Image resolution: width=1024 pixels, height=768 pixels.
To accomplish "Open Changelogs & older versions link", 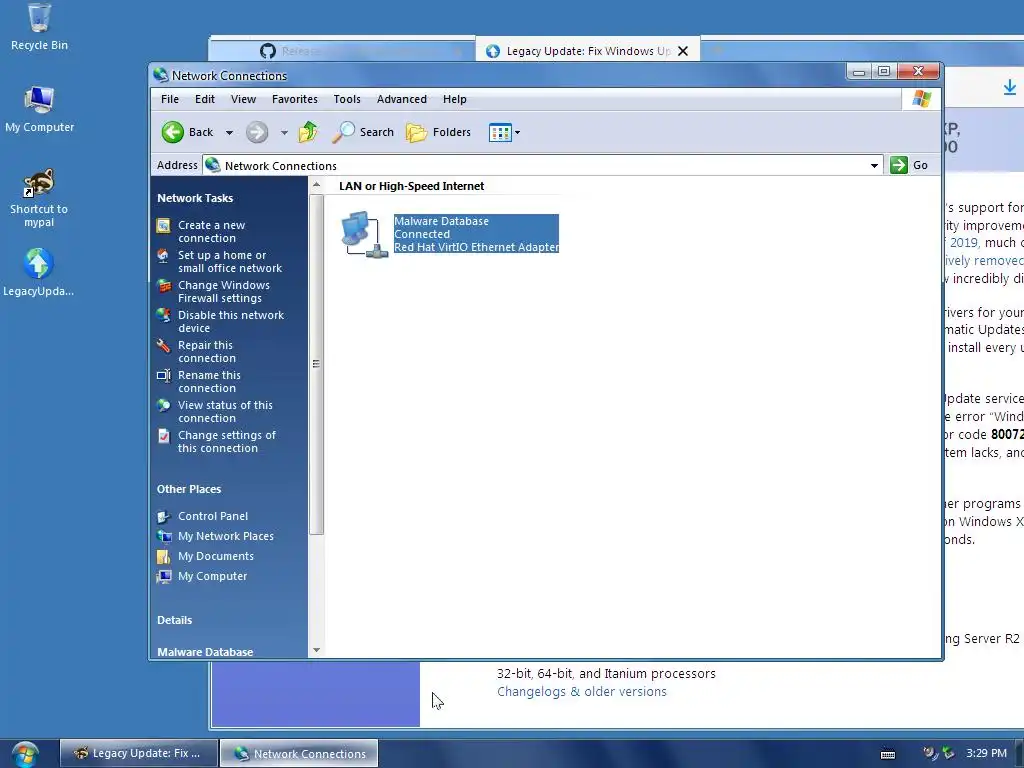I will pyautogui.click(x=582, y=692).
